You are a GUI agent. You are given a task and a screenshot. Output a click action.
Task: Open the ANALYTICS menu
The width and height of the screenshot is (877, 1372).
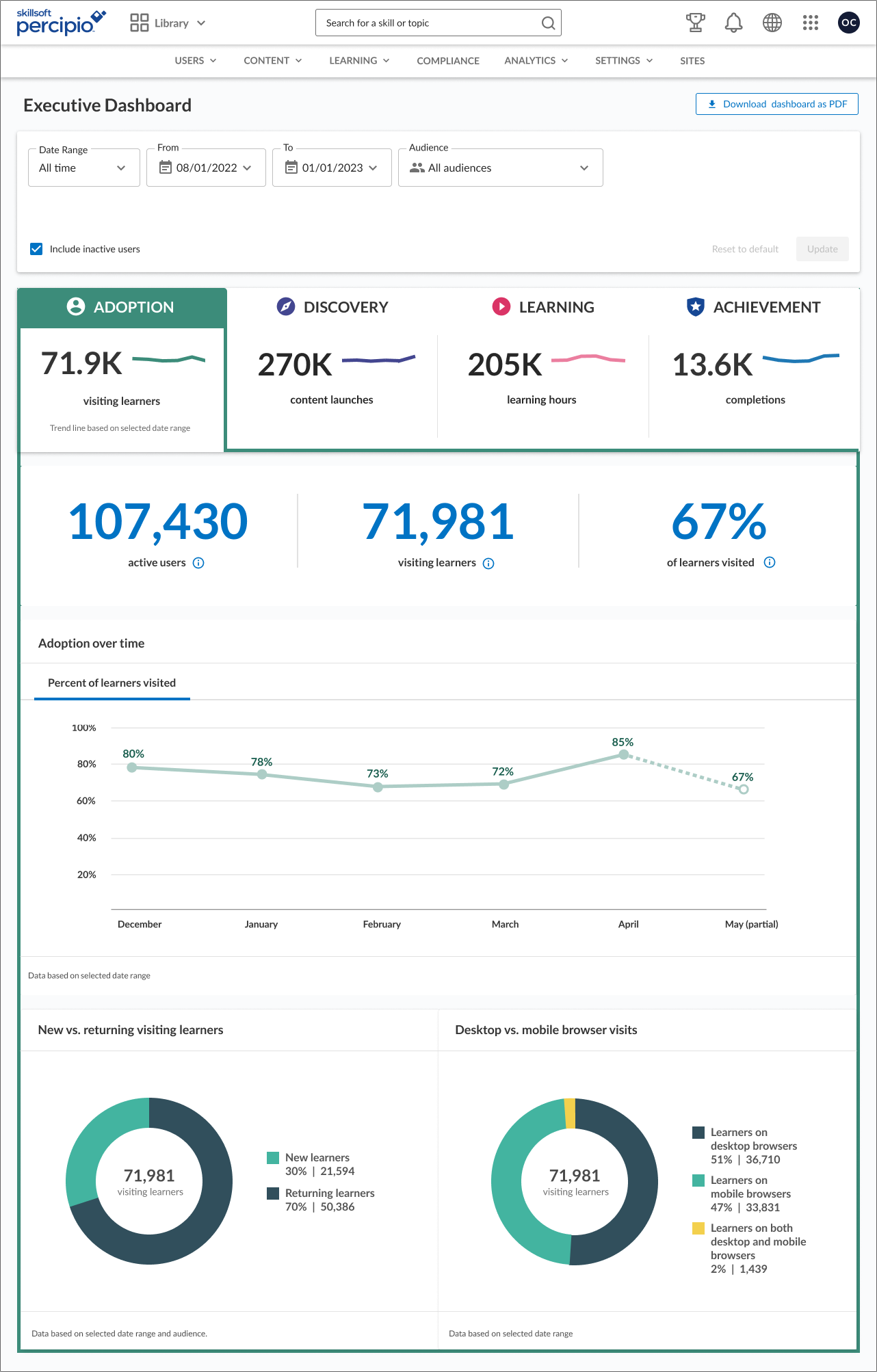pos(536,61)
